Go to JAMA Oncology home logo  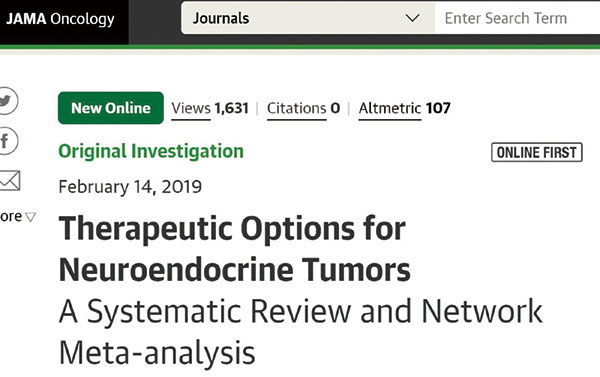tap(60, 19)
